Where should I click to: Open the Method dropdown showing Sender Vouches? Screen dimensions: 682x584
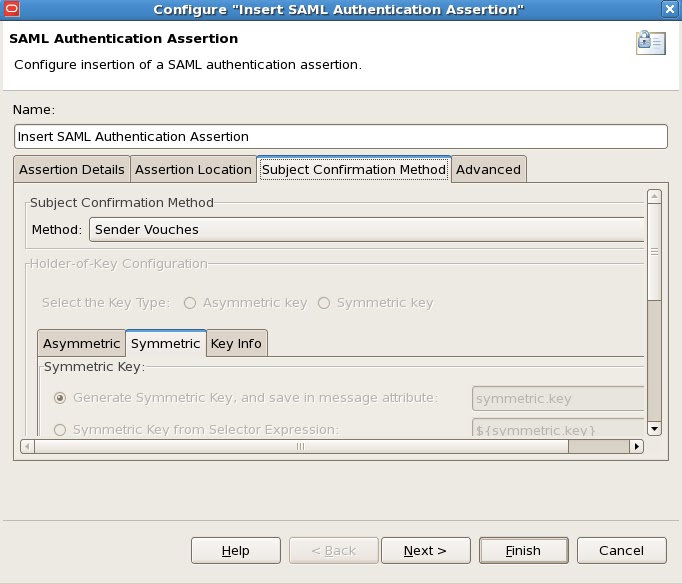point(366,230)
